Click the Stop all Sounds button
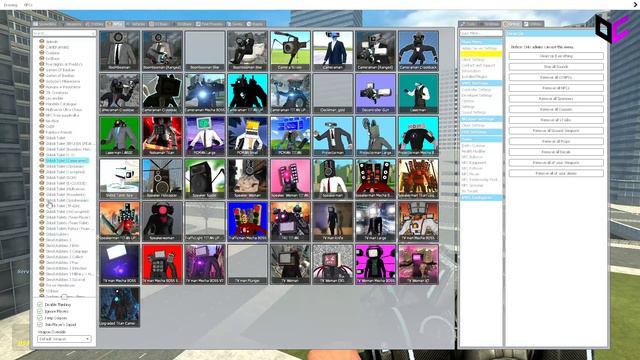This screenshot has height=360, width=640. point(556,67)
